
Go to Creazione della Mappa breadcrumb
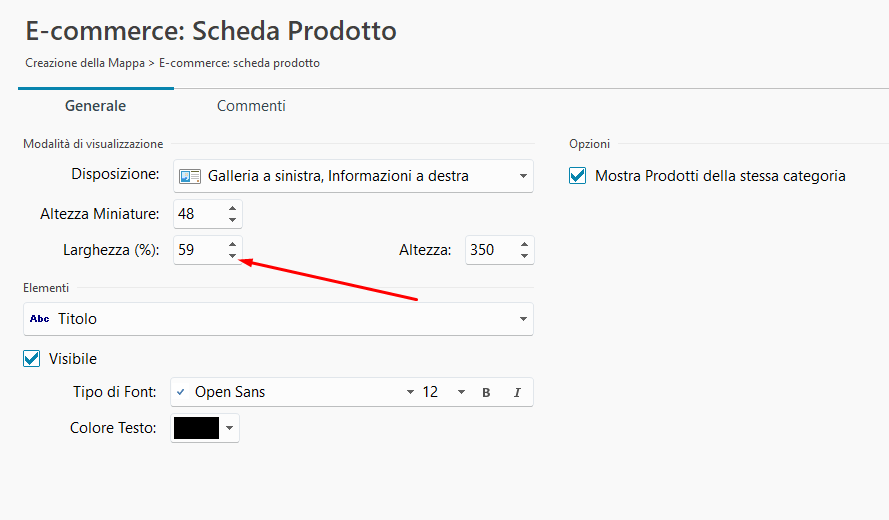84,63
